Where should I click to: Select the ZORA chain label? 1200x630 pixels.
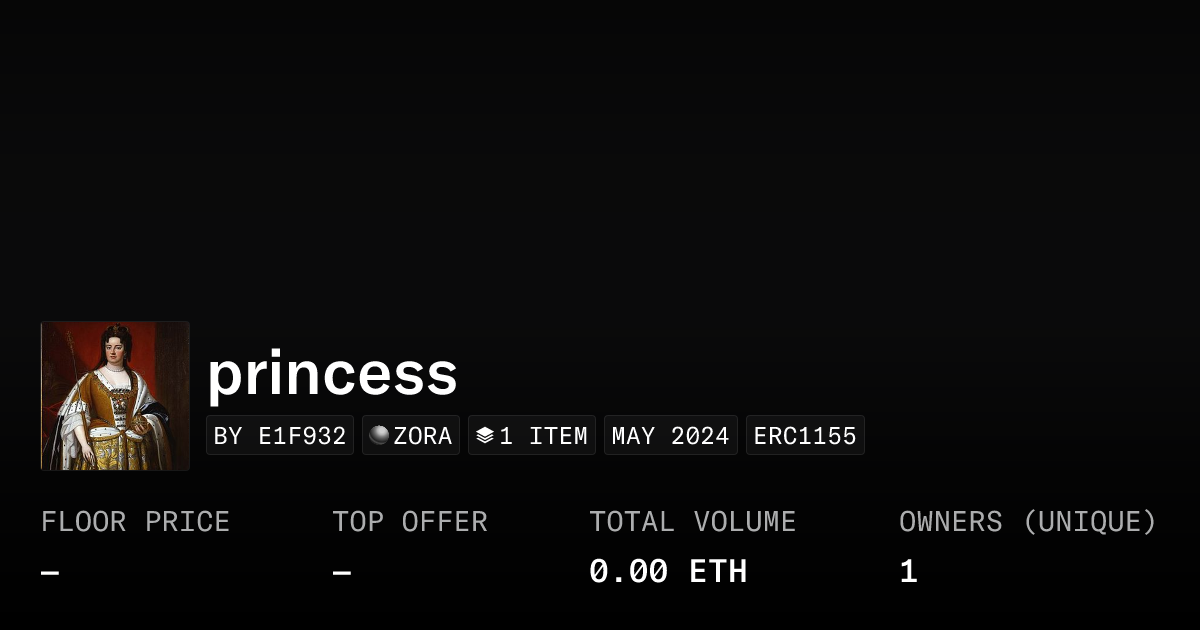point(423,436)
